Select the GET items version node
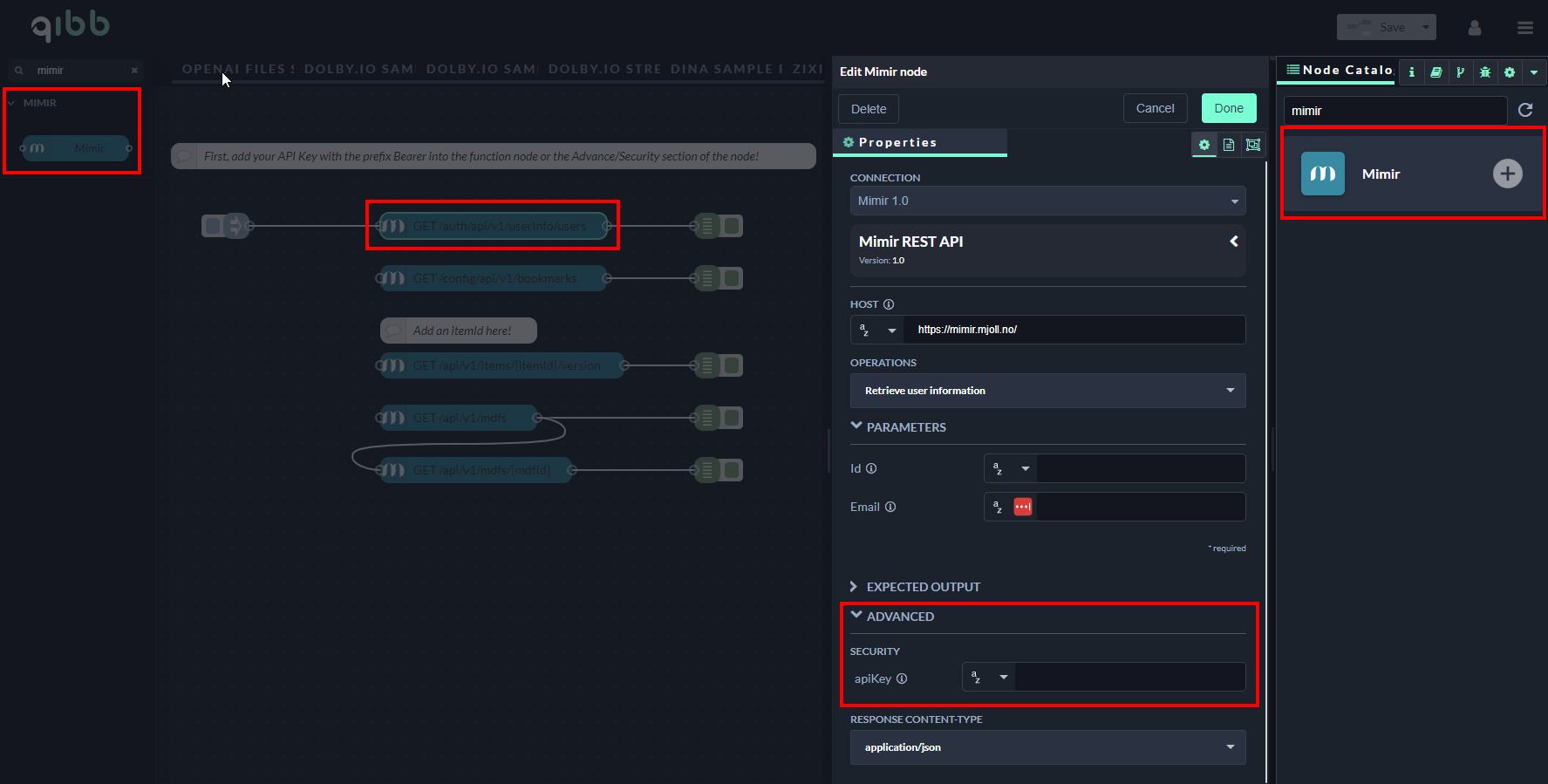Image resolution: width=1548 pixels, height=784 pixels. pyautogui.click(x=503, y=365)
